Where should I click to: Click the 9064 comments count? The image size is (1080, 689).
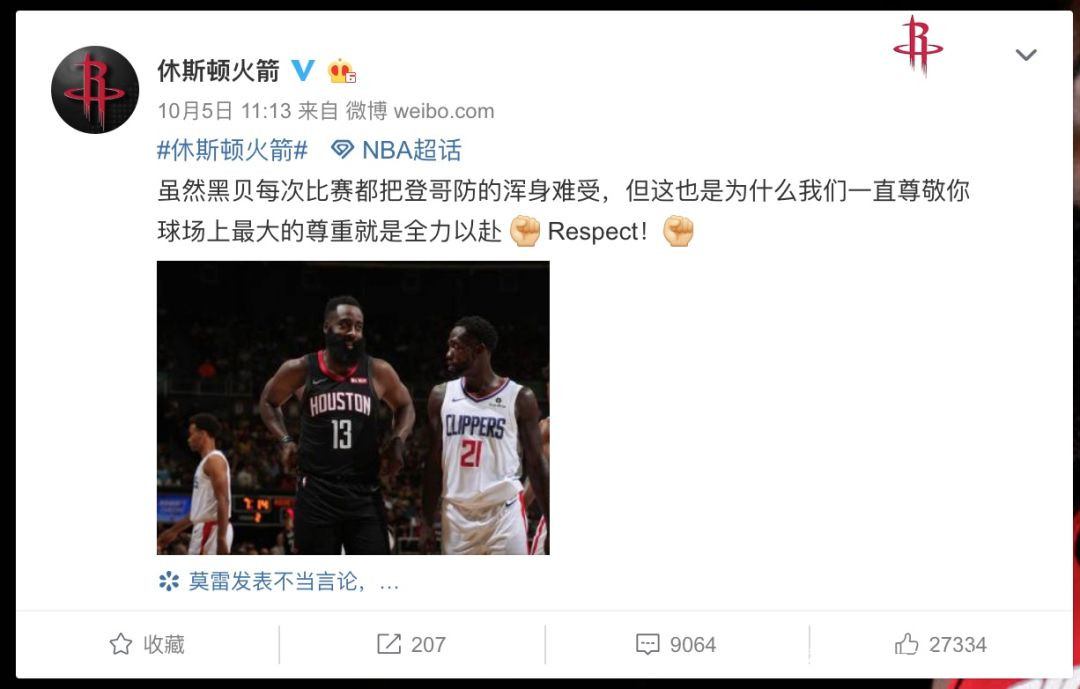(693, 645)
